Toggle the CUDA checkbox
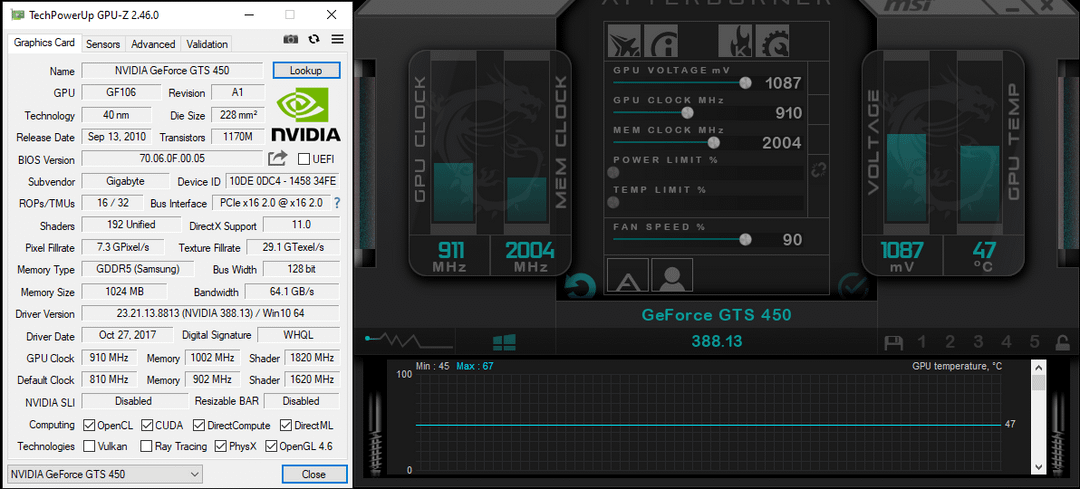The height and width of the screenshot is (489, 1080). (147, 425)
